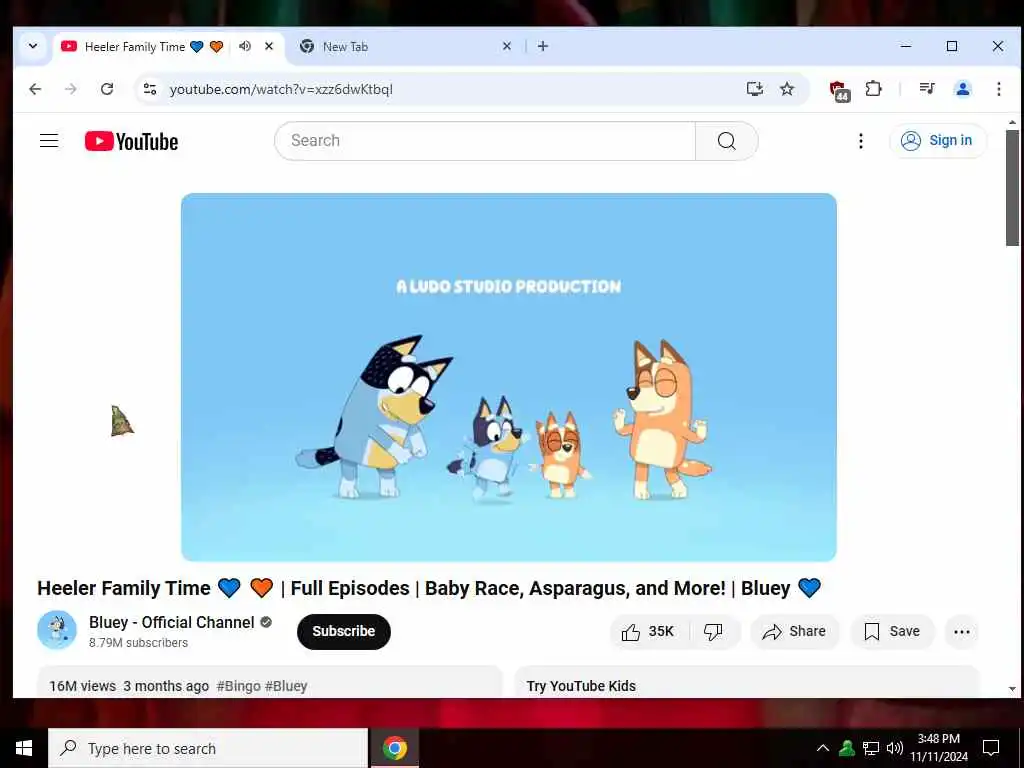
Task: View site information icon in address bar
Action: 150,89
